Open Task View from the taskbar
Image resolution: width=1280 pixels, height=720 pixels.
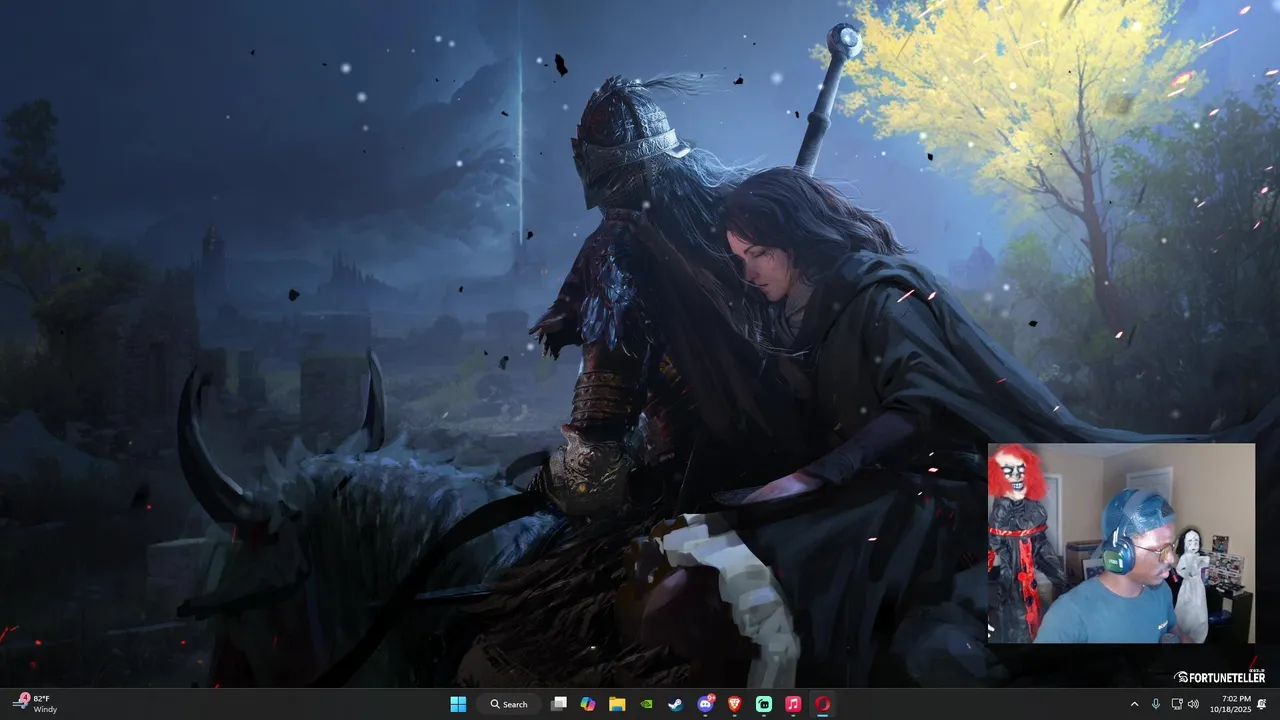[x=559, y=704]
